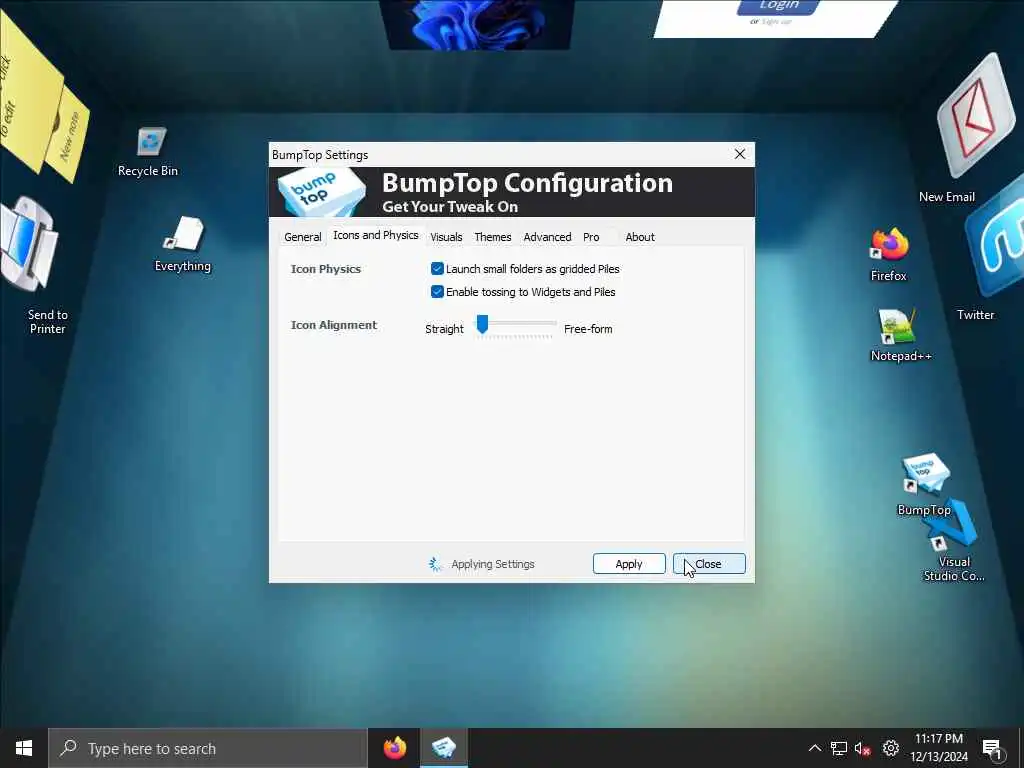Viewport: 1024px width, 768px height.
Task: Open the notification center icon
Action: 992,749
